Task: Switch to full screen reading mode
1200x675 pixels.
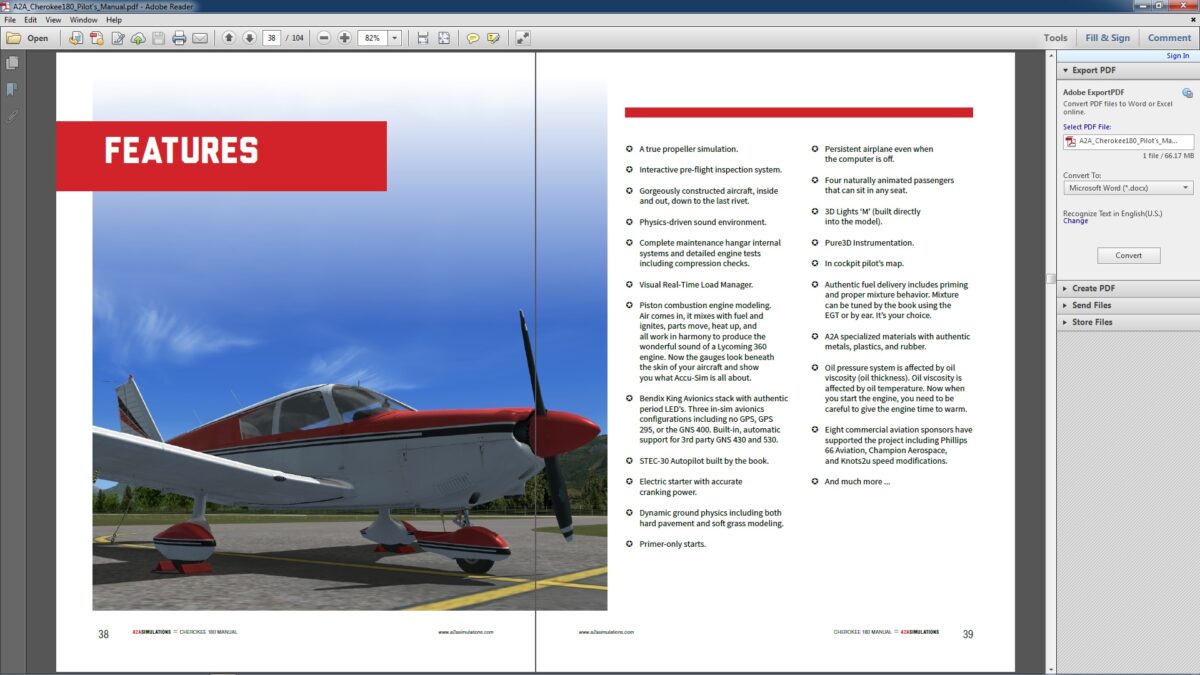Action: click(x=522, y=37)
